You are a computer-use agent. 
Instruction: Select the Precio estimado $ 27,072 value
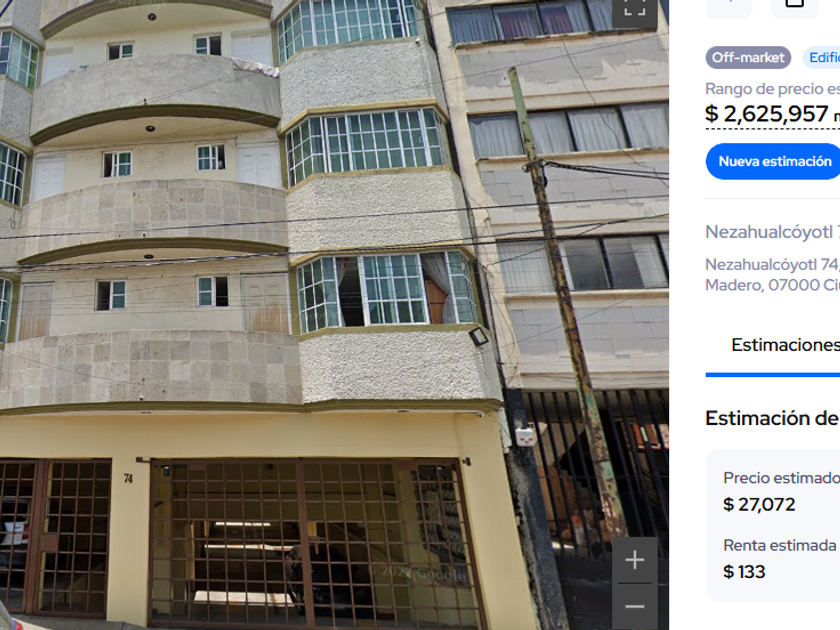[759, 505]
